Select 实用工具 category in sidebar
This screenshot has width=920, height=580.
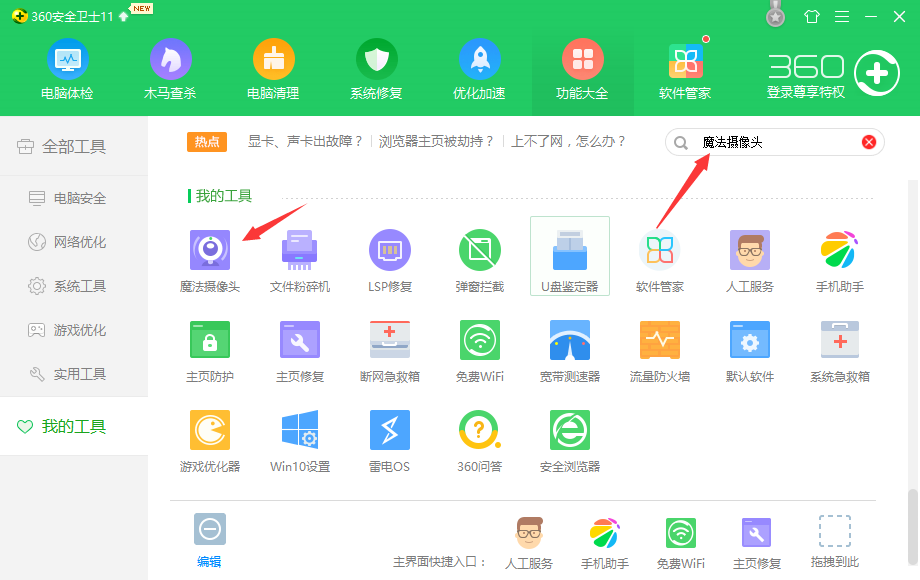click(x=74, y=374)
